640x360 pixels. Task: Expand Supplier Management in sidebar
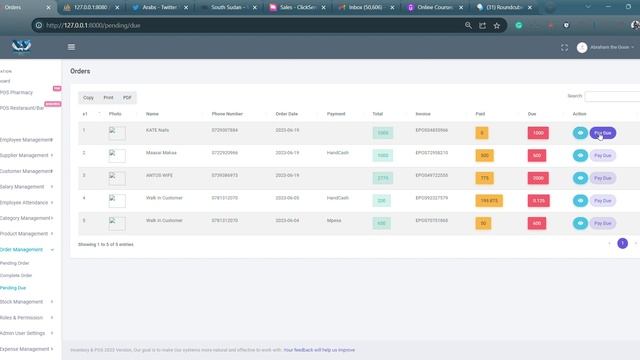(27, 155)
